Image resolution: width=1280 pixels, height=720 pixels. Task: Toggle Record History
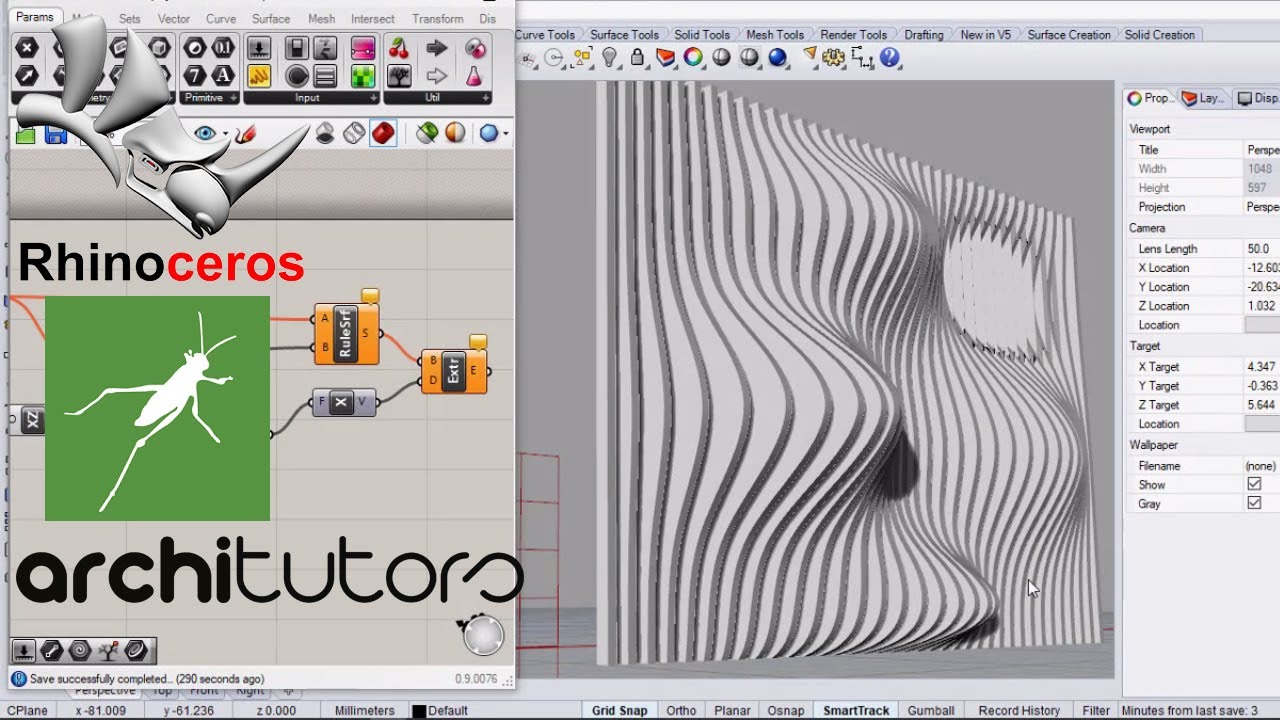[1019, 710]
